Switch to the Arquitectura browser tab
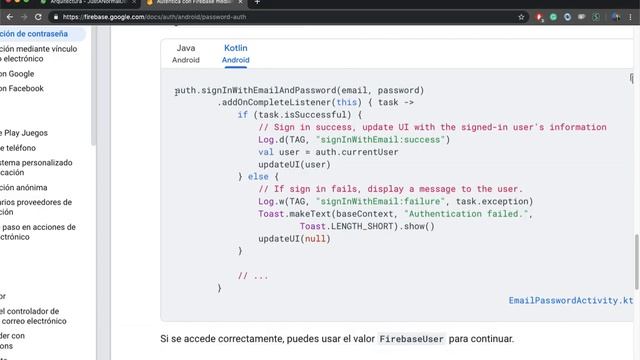The width and height of the screenshot is (640, 360). [87, 2]
